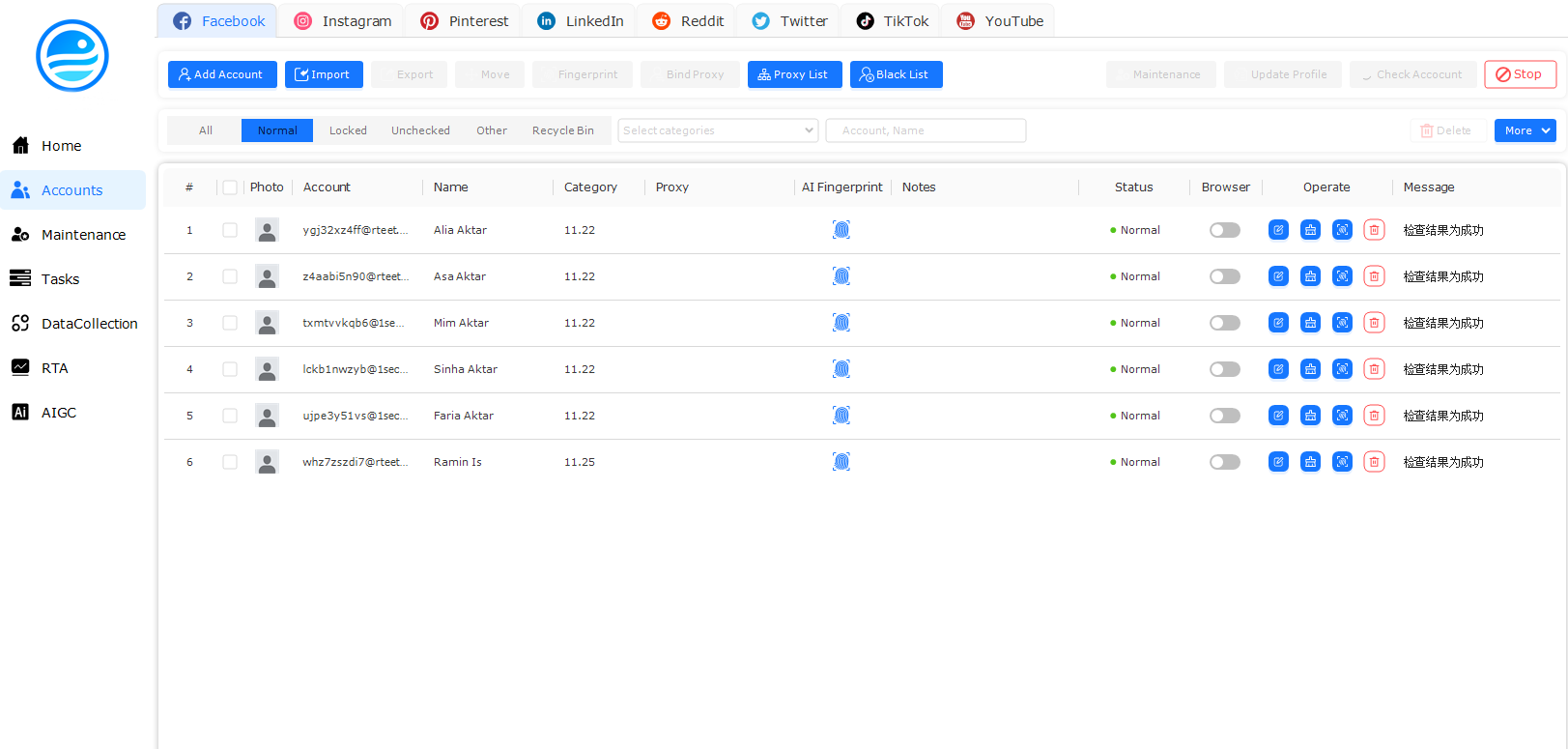This screenshot has height=749, width=1568.
Task: Click the app logo in the sidebar
Action: click(x=72, y=56)
